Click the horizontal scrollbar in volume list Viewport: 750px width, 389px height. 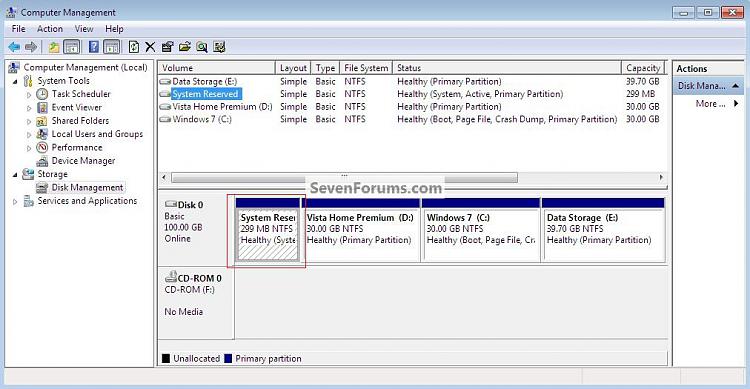344,178
